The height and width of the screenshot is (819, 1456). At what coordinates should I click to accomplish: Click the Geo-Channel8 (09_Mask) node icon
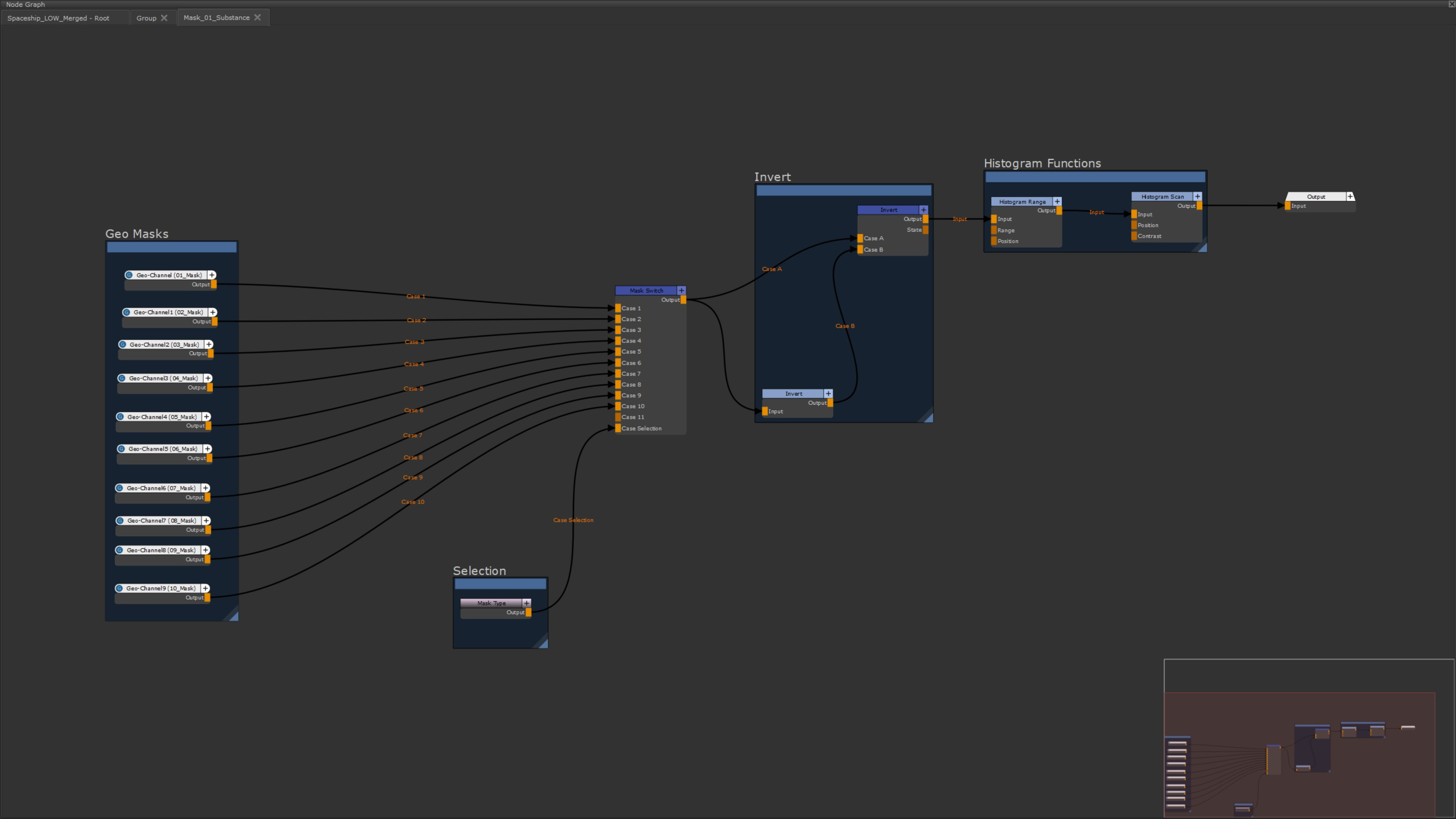click(119, 550)
